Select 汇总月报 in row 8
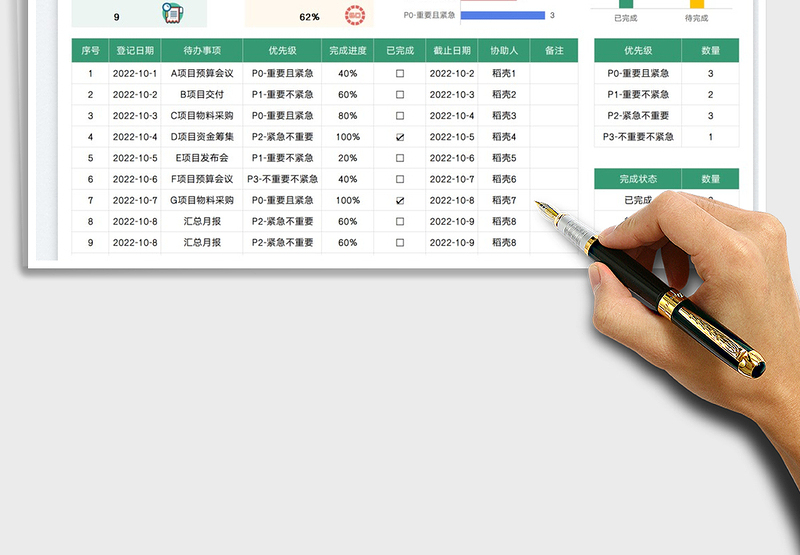Screen dimensions: 800x555 pos(202,222)
